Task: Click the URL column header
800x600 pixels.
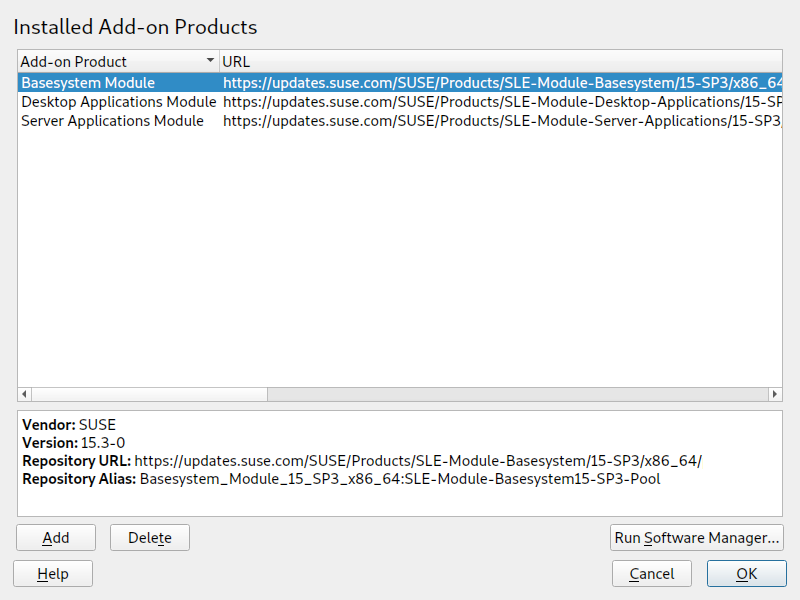Action: (x=500, y=62)
